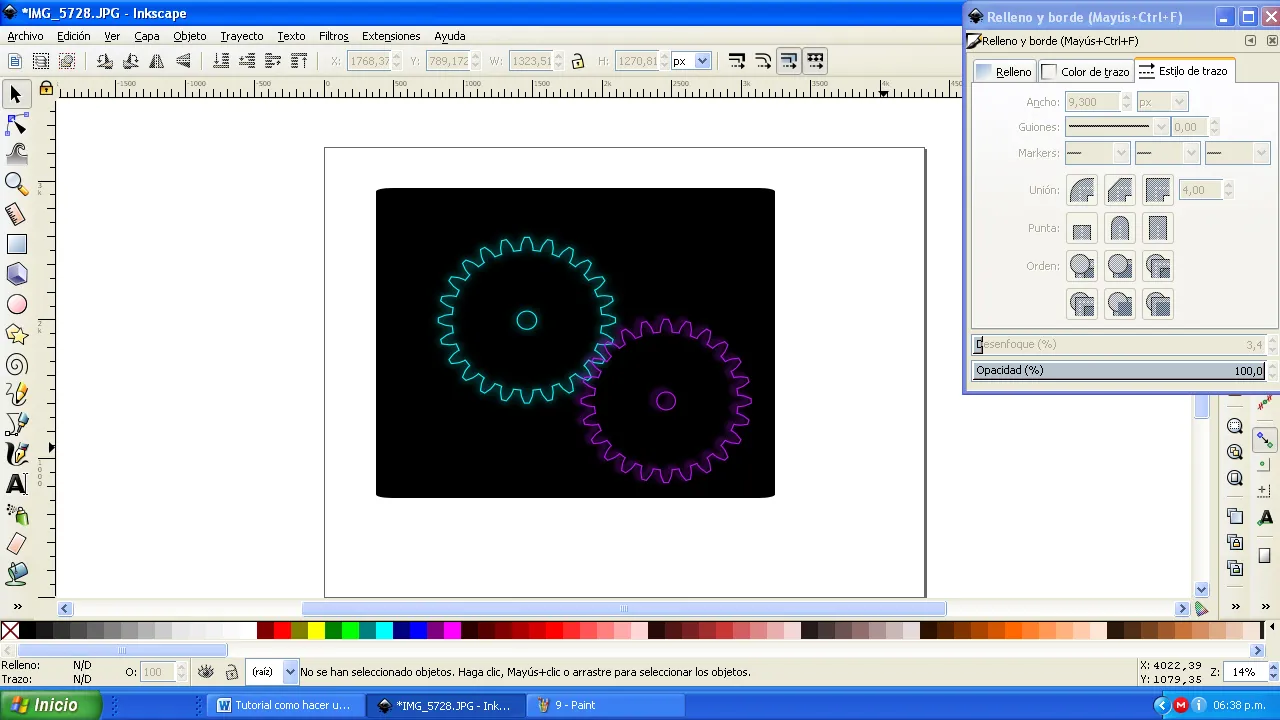The width and height of the screenshot is (1280, 720).
Task: Select the Selector arrow tool
Action: tap(16, 95)
